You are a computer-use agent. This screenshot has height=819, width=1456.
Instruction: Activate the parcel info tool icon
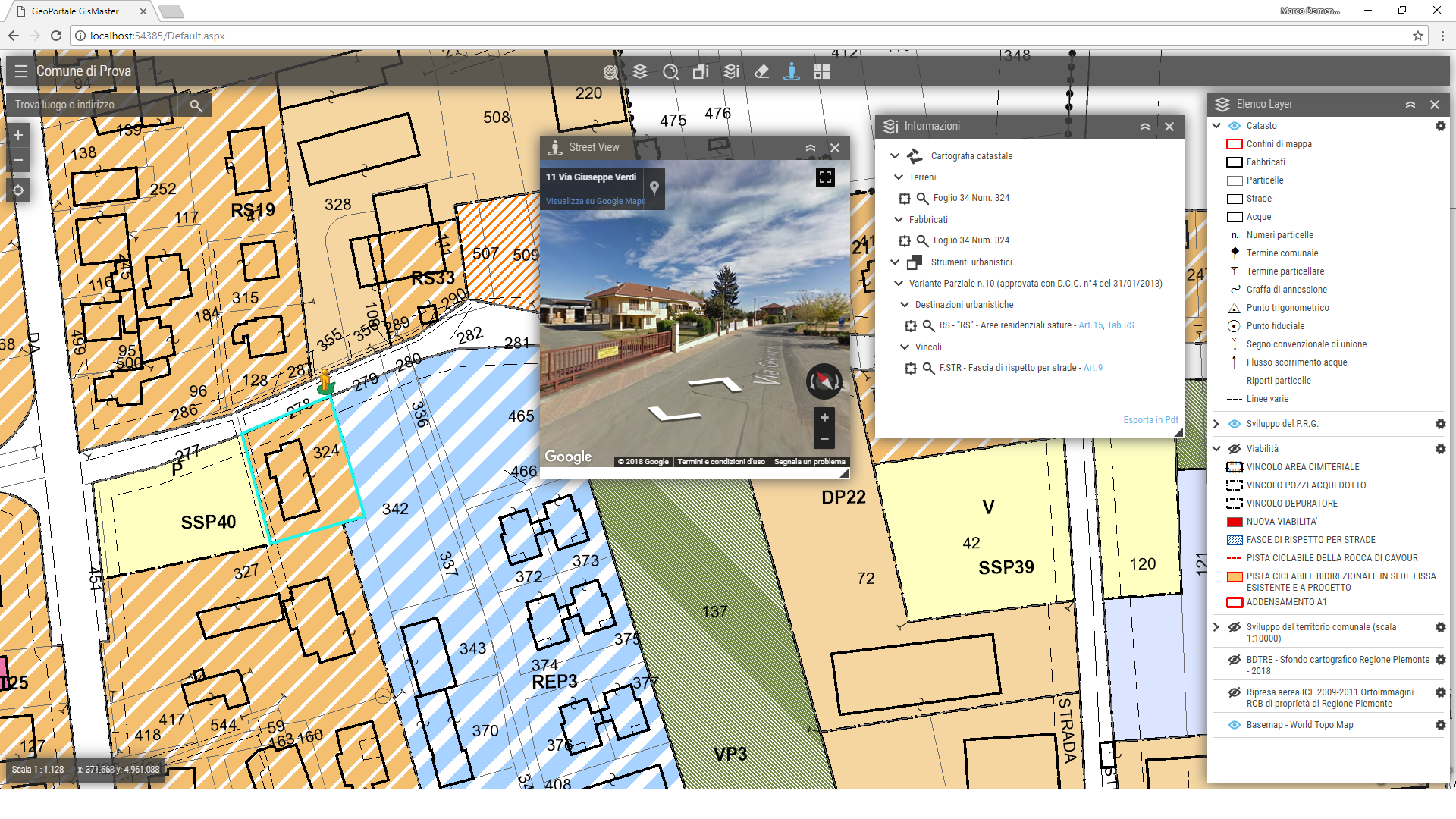click(701, 71)
